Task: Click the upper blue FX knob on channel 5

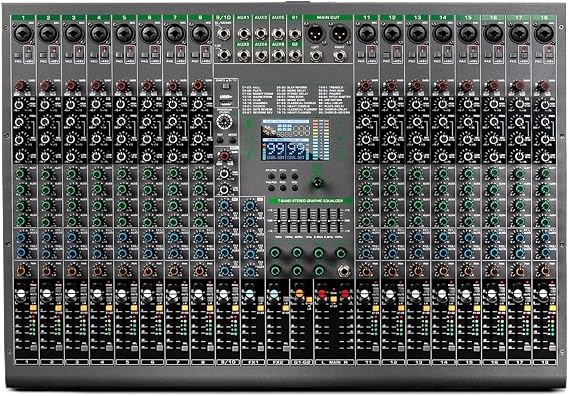Action: pos(123,237)
